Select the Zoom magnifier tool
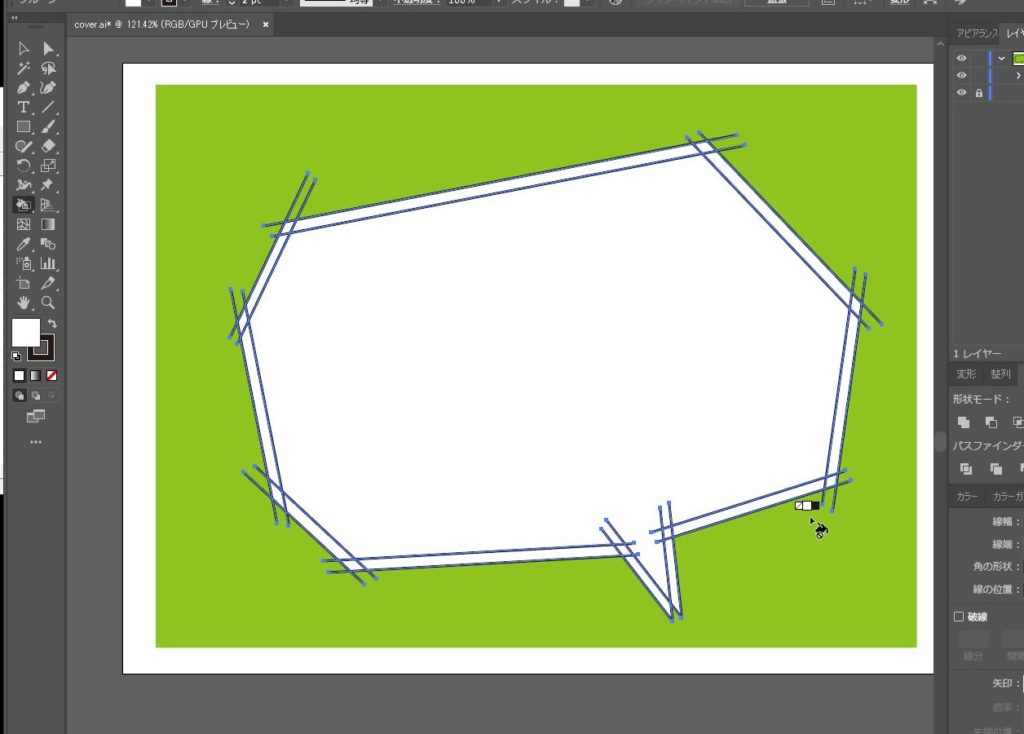This screenshot has width=1024, height=734. tap(48, 302)
